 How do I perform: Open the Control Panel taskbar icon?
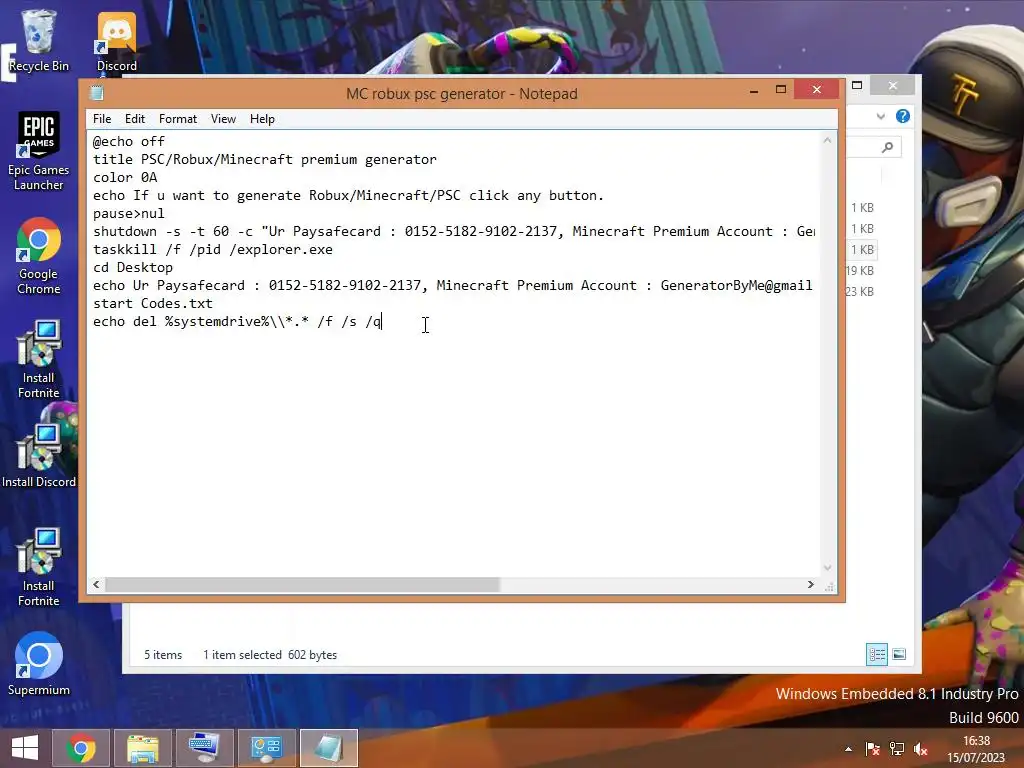click(x=266, y=748)
